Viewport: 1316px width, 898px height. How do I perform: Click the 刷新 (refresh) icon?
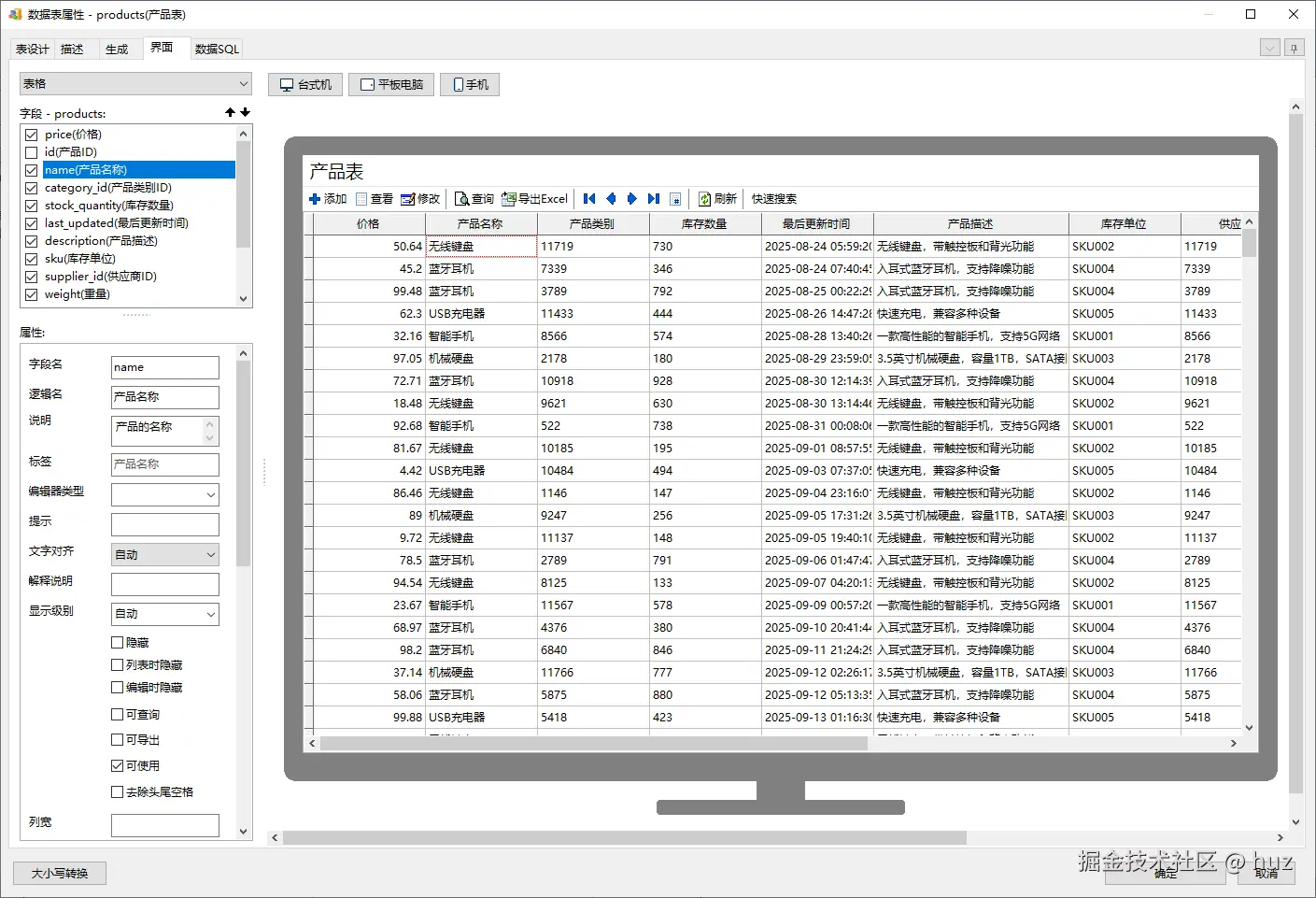point(705,199)
